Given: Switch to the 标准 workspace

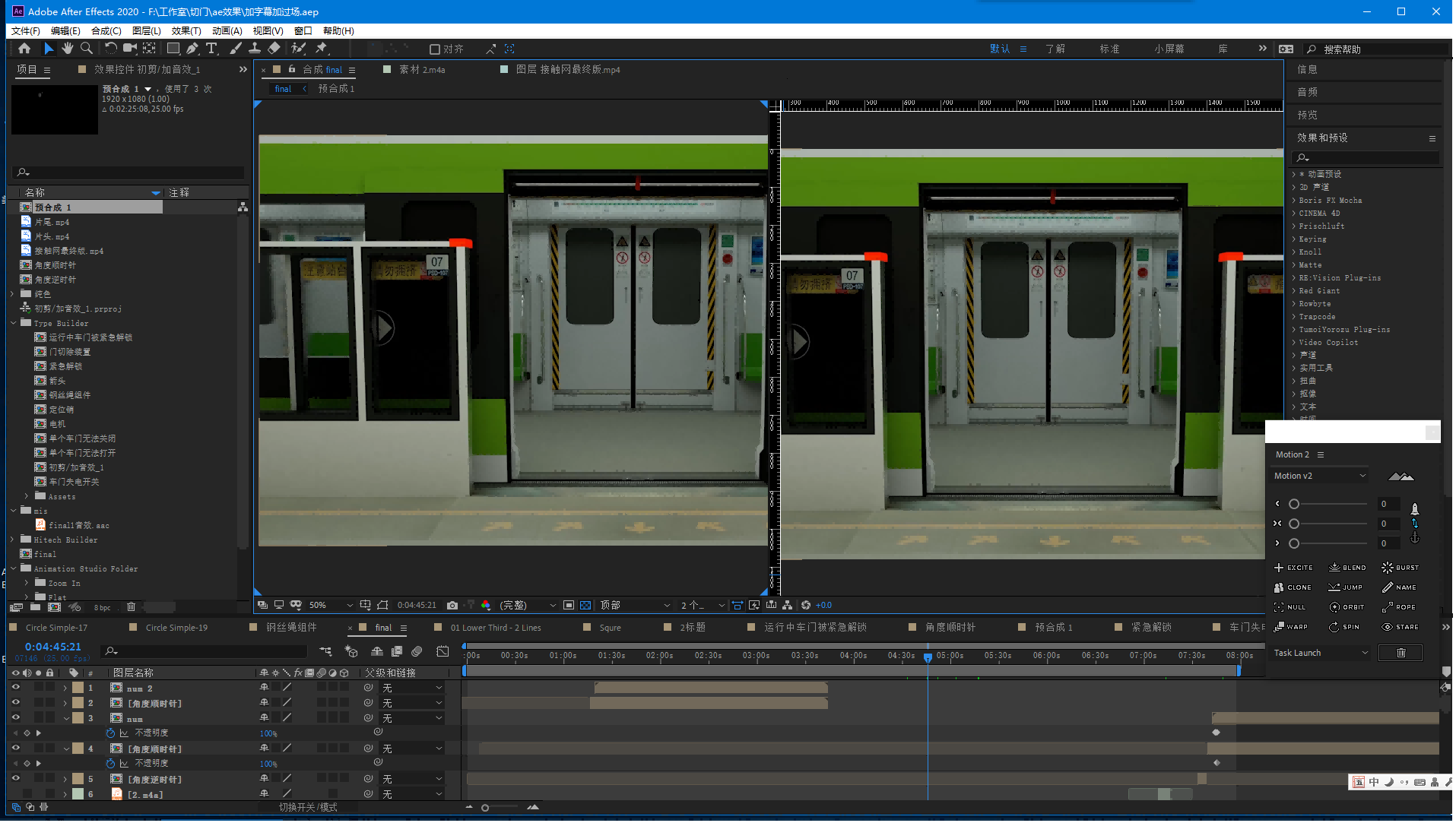Looking at the screenshot, I should pos(1109,49).
